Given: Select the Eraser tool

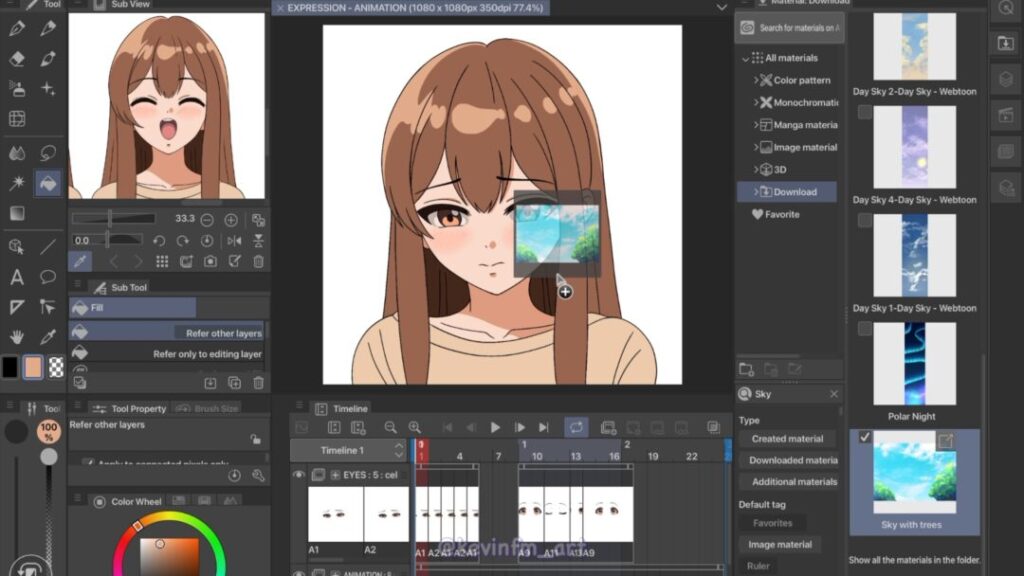Looking at the screenshot, I should pos(17,59).
